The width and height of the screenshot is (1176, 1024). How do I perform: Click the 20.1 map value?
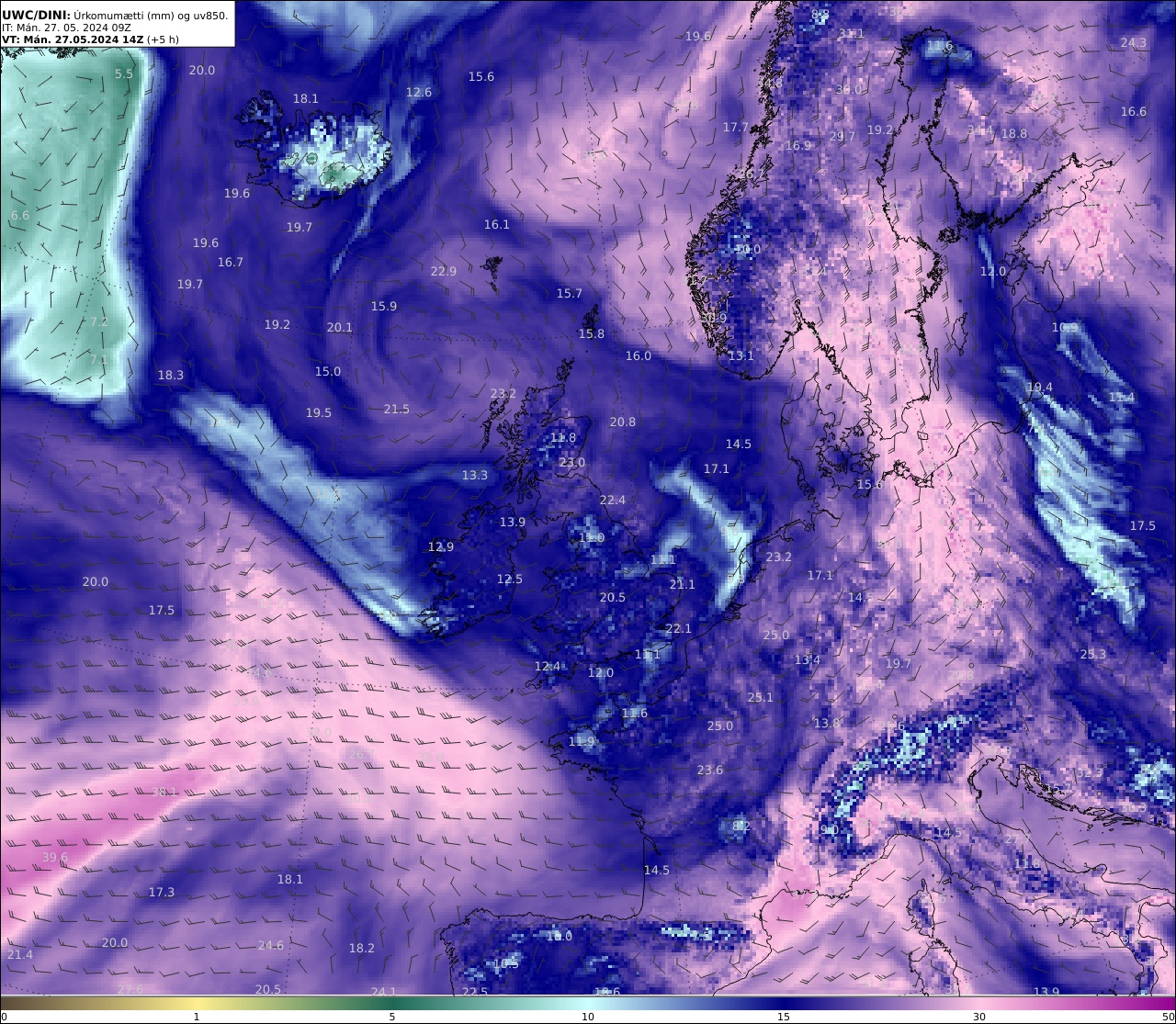(340, 327)
